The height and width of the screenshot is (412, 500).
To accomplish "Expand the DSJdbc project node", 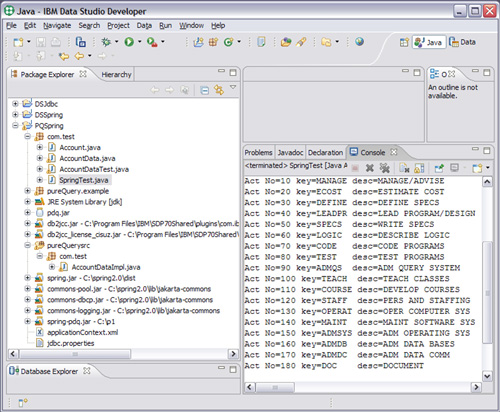I will point(15,104).
